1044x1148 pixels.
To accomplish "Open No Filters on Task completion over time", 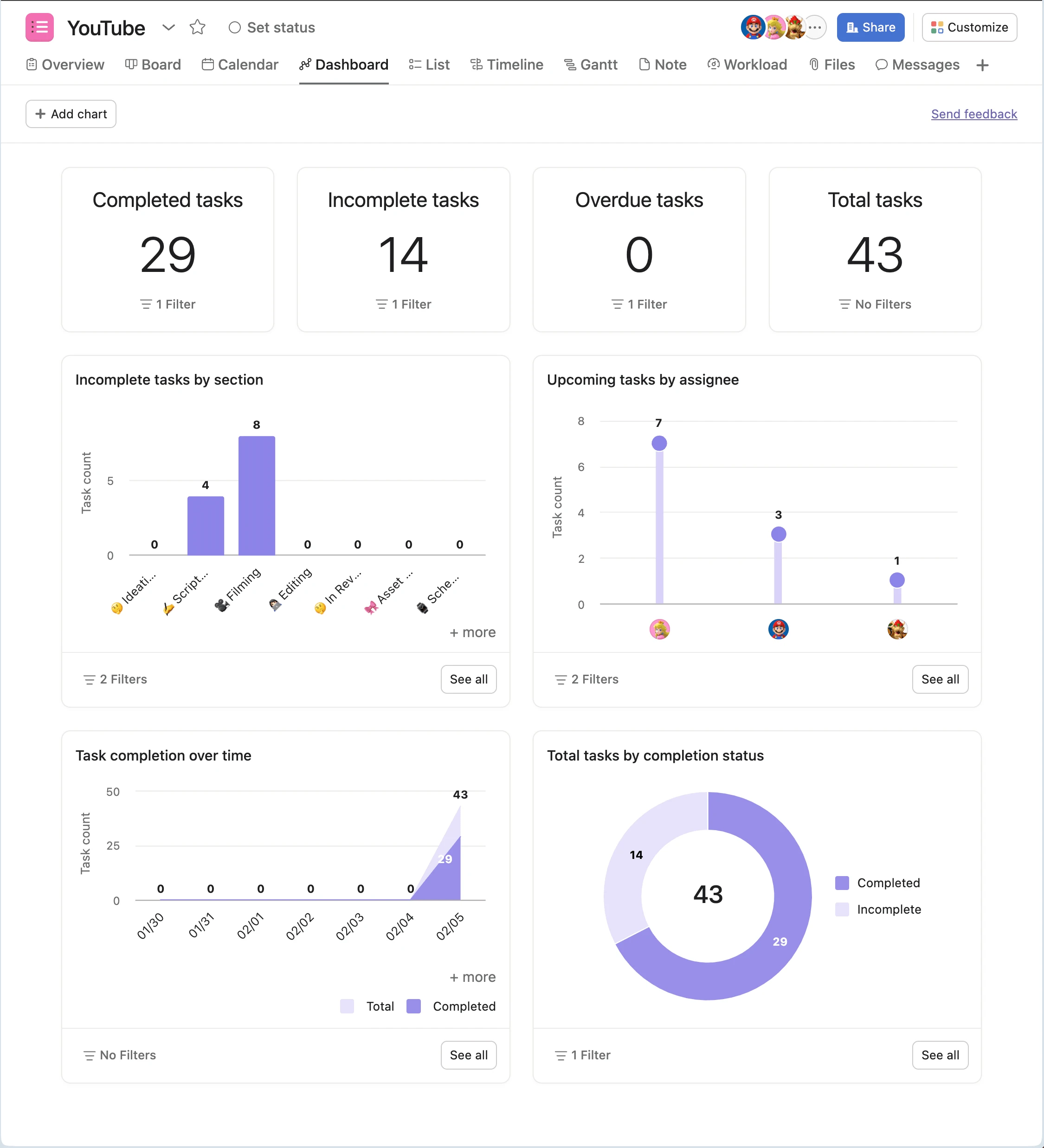I will tap(120, 1055).
